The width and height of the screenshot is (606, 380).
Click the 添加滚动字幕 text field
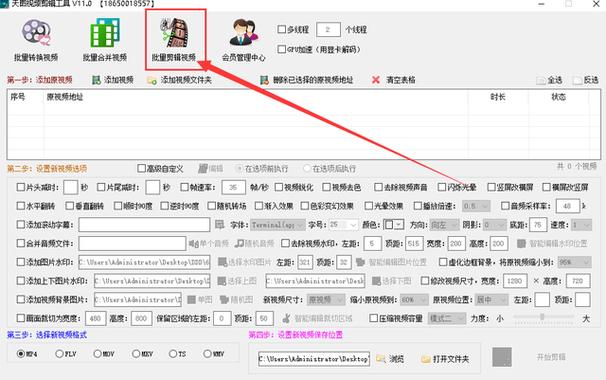(144, 225)
